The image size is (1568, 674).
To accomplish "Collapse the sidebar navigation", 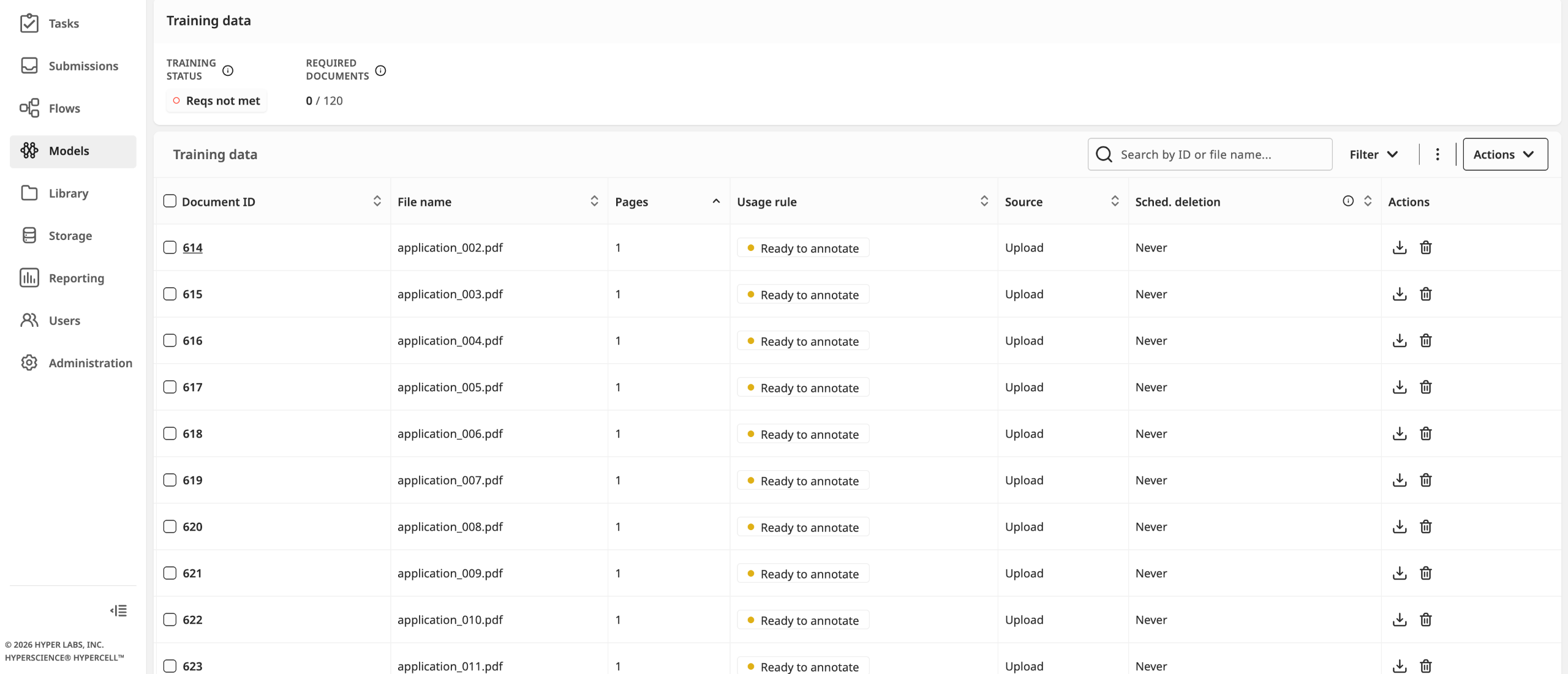I will point(119,610).
